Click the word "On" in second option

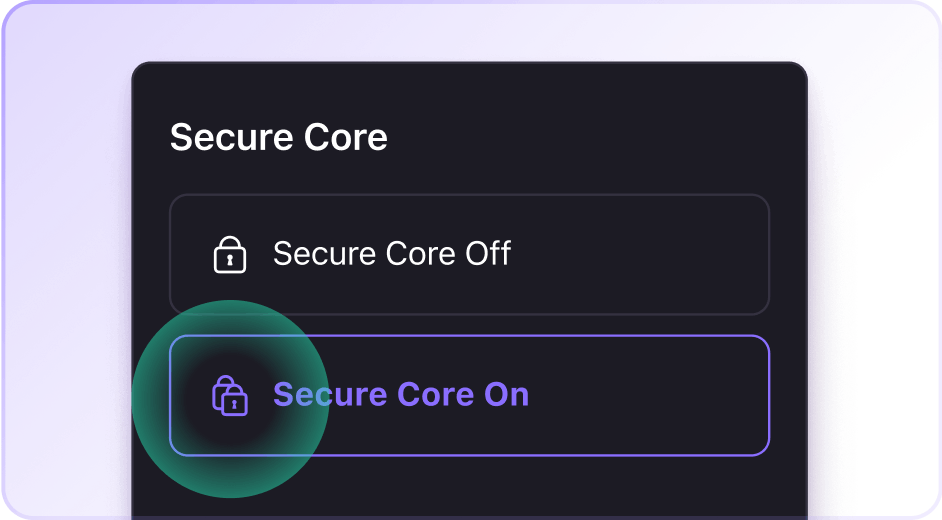(x=506, y=395)
